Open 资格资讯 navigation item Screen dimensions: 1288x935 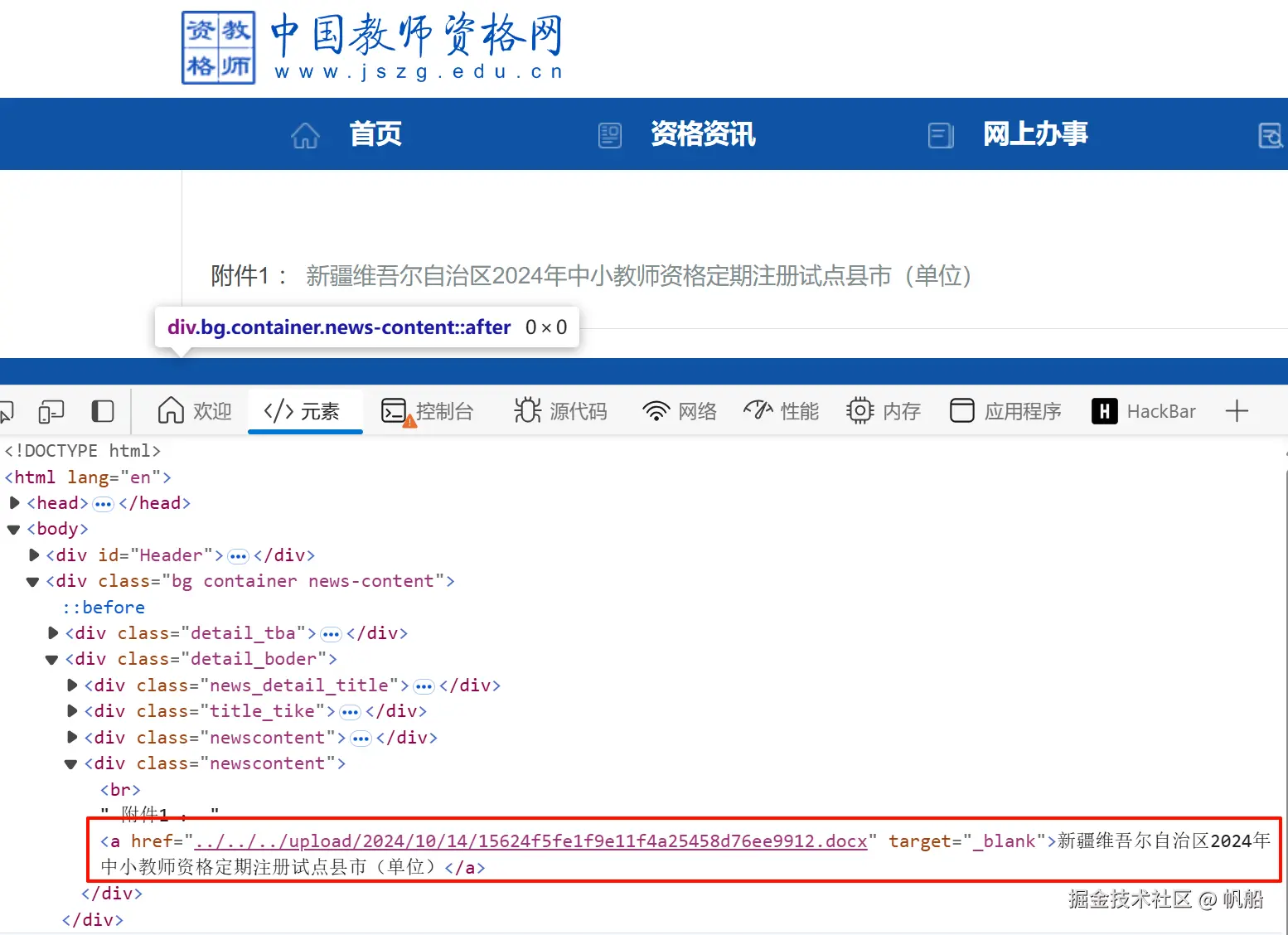pyautogui.click(x=703, y=133)
